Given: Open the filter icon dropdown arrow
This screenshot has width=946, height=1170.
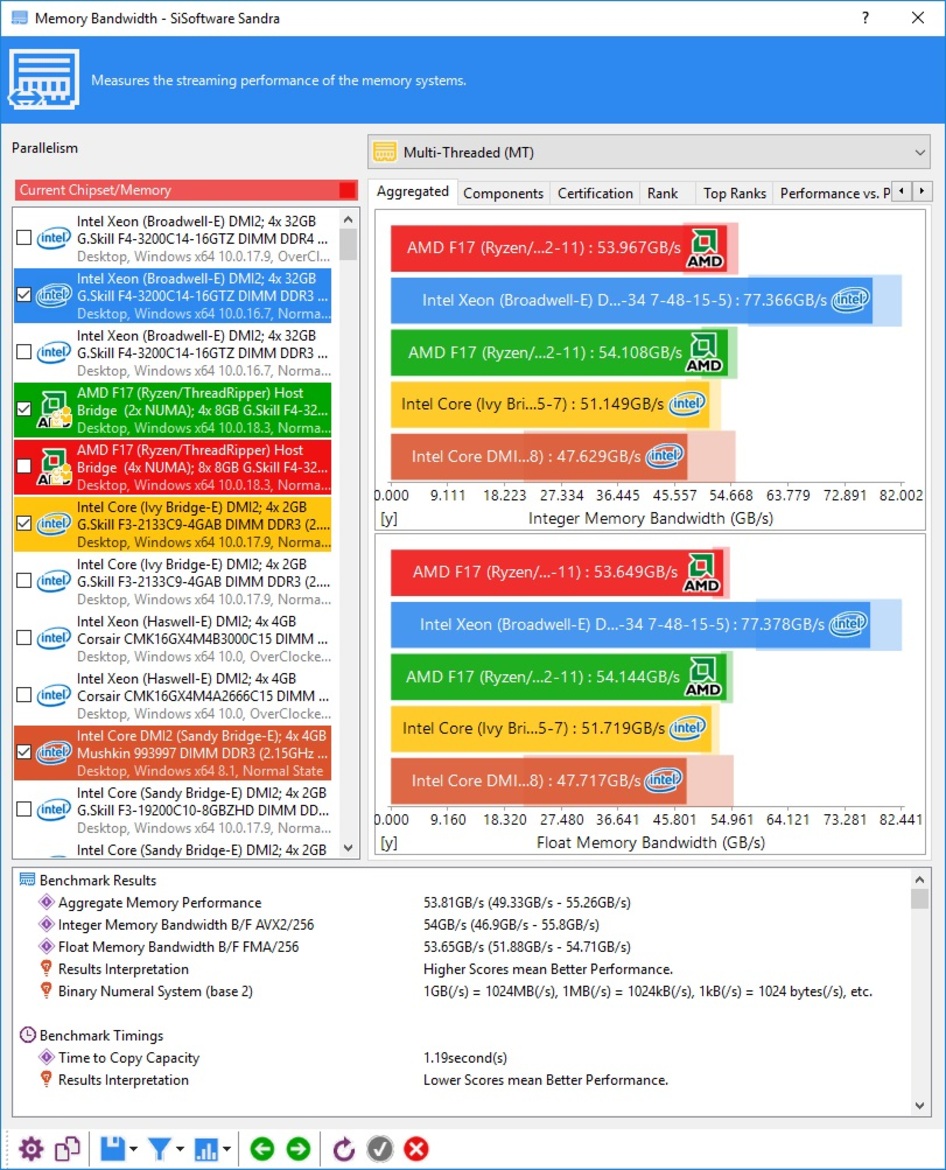Looking at the screenshot, I should click(180, 1149).
